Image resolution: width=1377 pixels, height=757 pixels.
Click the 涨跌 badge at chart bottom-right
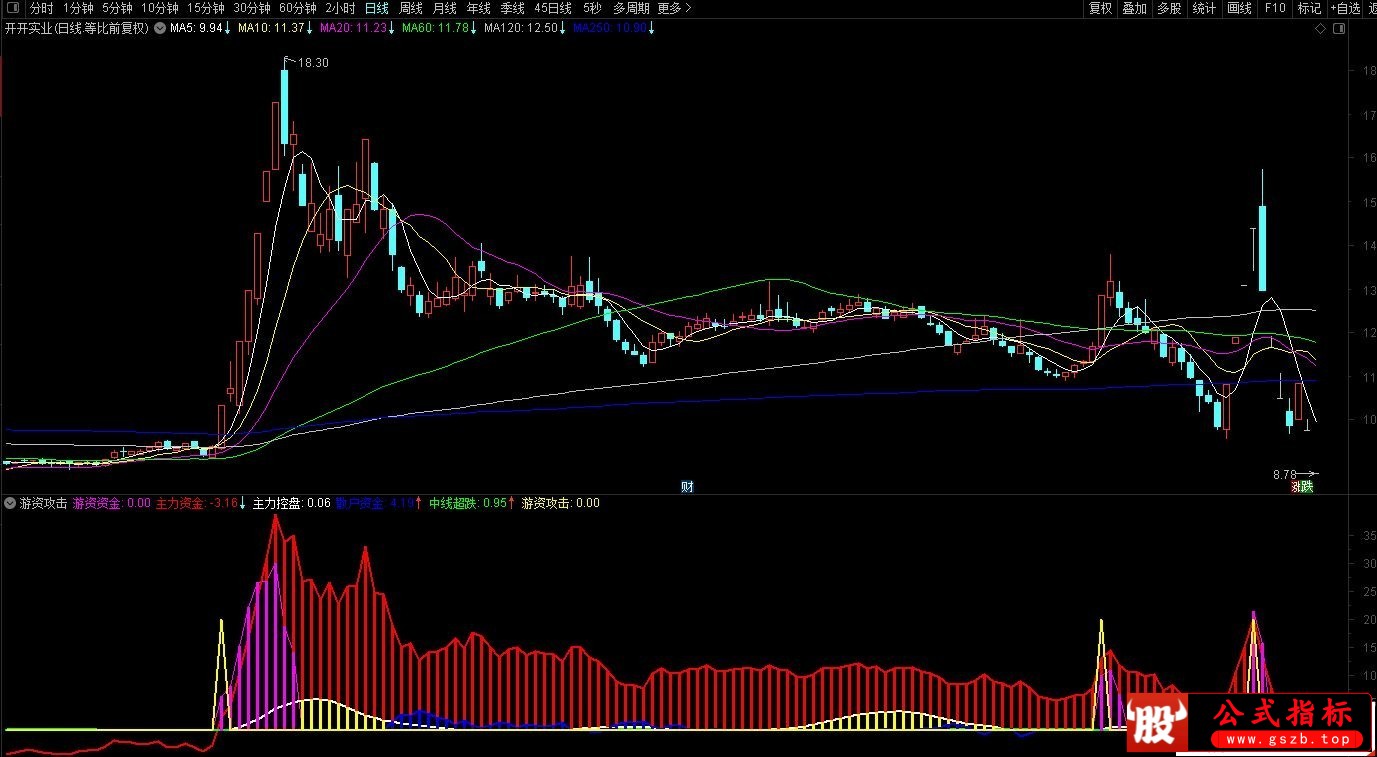click(x=1302, y=487)
